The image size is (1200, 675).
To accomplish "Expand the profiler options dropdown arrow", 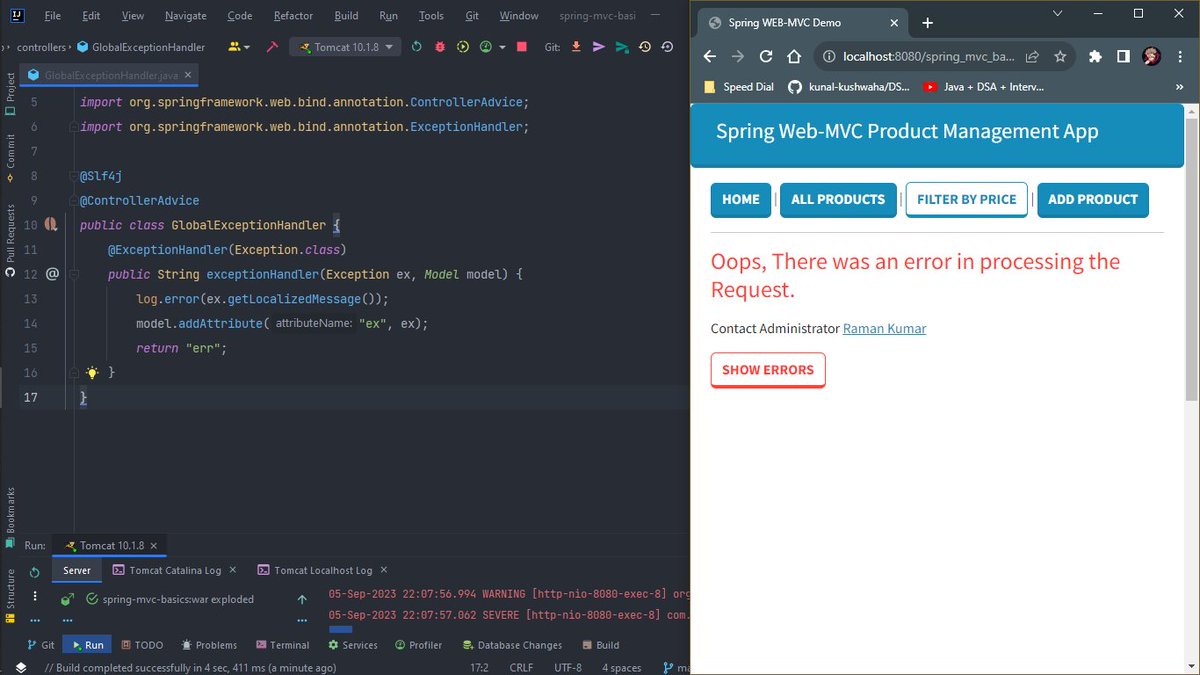I will 503,46.
